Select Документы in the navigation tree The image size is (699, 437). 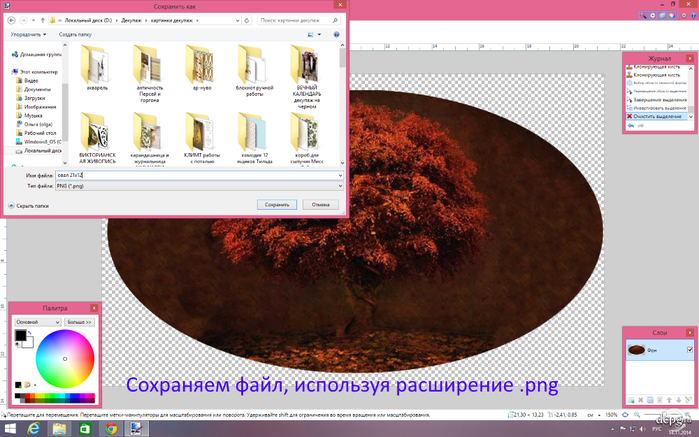[x=33, y=89]
